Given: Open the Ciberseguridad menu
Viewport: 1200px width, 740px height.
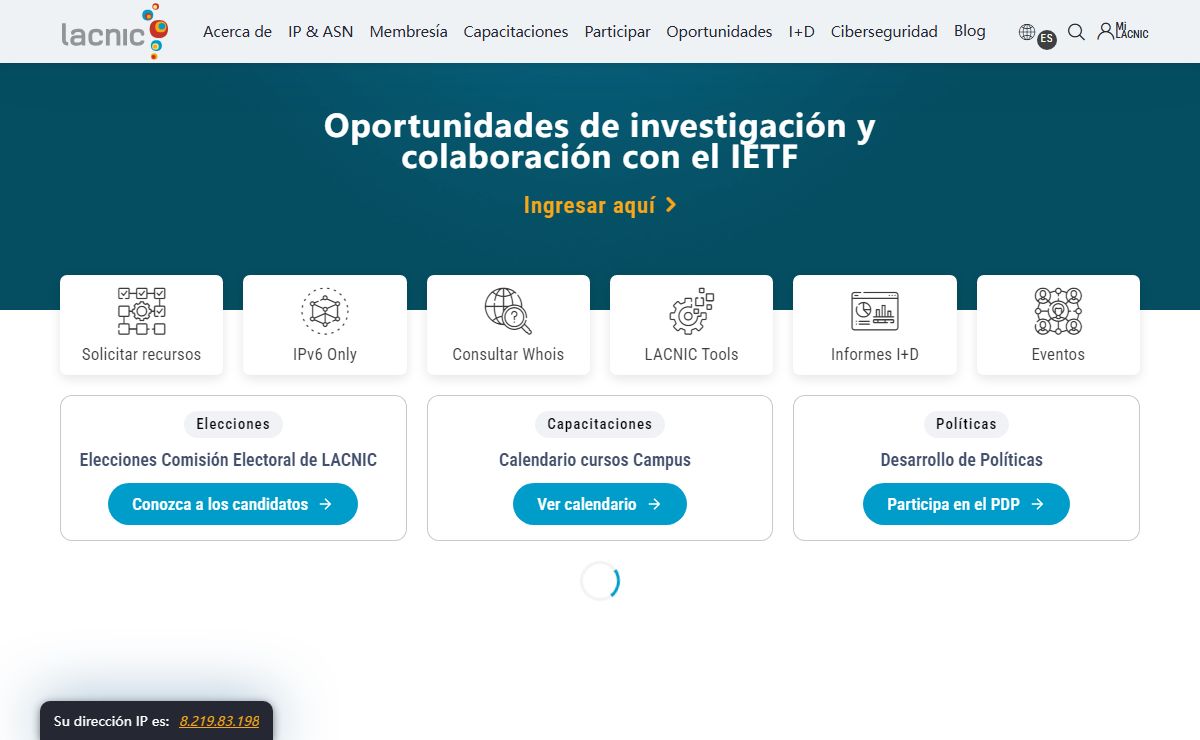Looking at the screenshot, I should [x=884, y=32].
